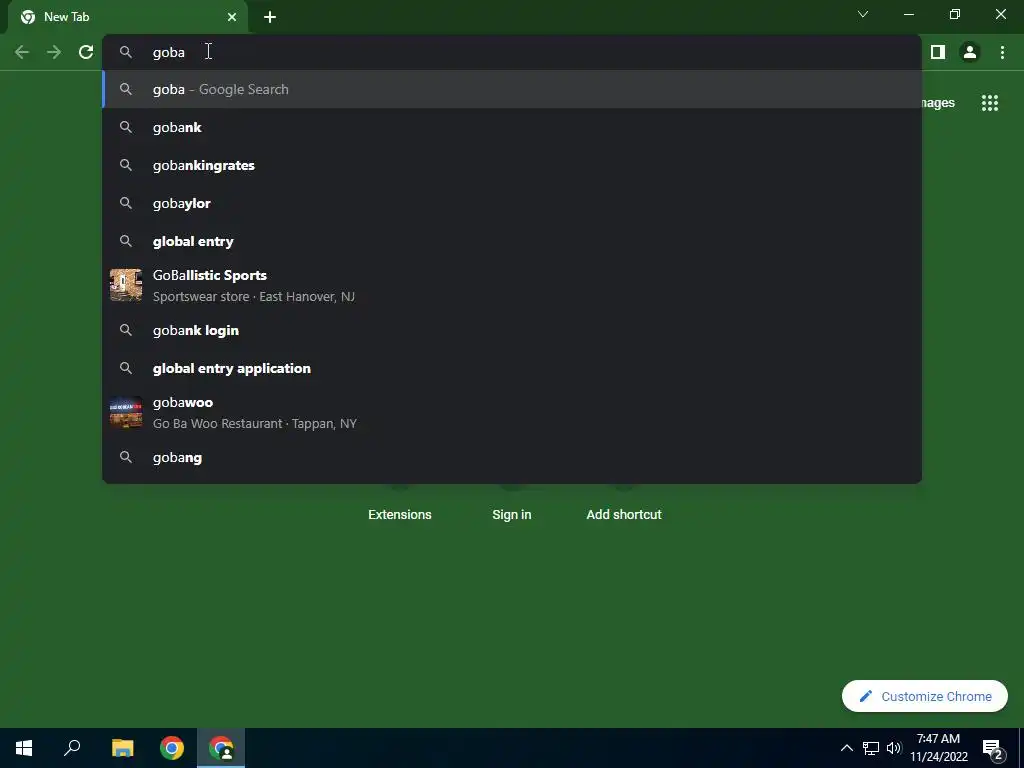Viewport: 1024px width, 768px height.
Task: Open the profile avatar menu
Action: (x=970, y=52)
